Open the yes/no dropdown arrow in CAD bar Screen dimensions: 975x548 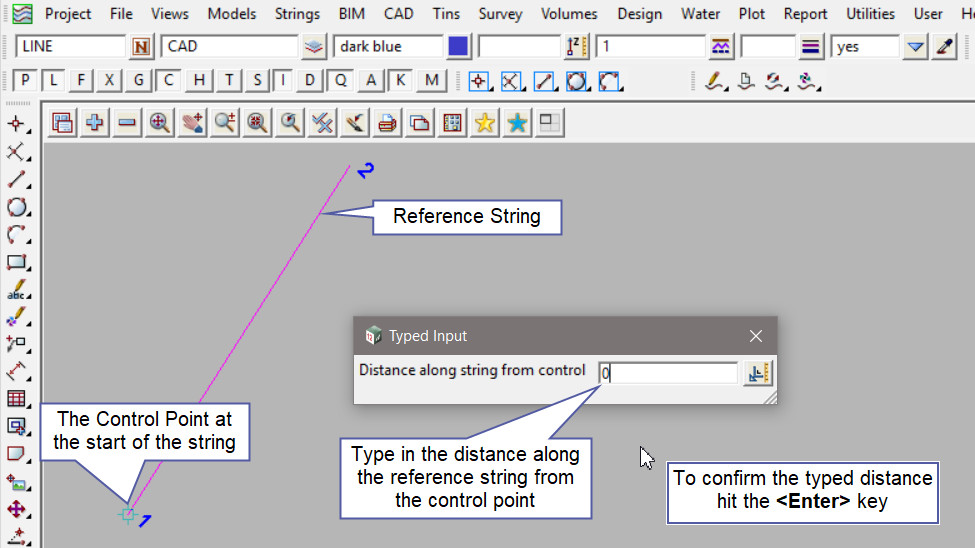pos(915,47)
